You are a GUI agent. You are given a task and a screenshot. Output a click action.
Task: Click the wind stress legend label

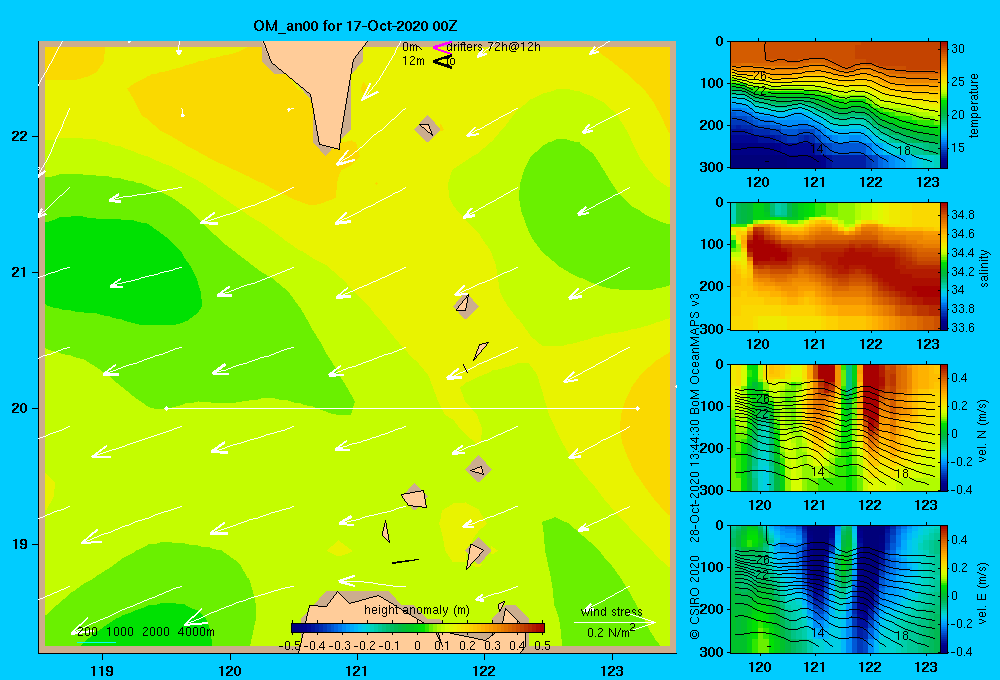point(612,612)
